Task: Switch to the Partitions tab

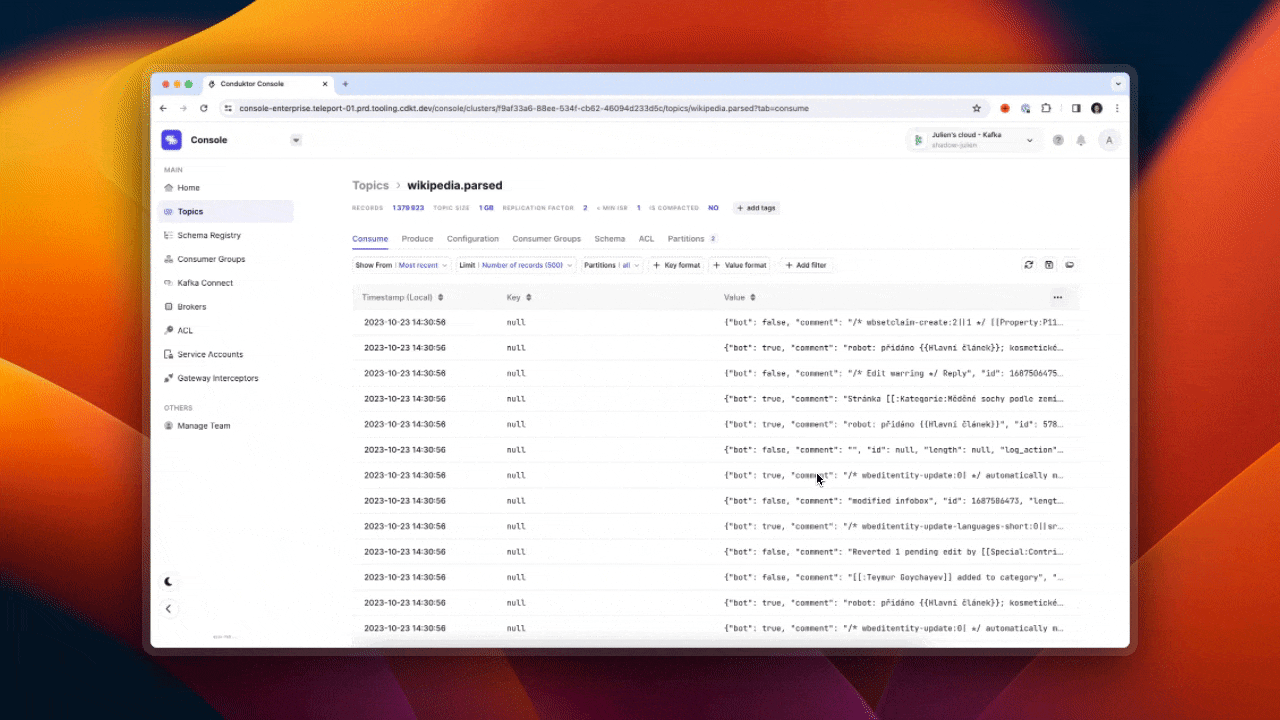Action: click(x=692, y=239)
